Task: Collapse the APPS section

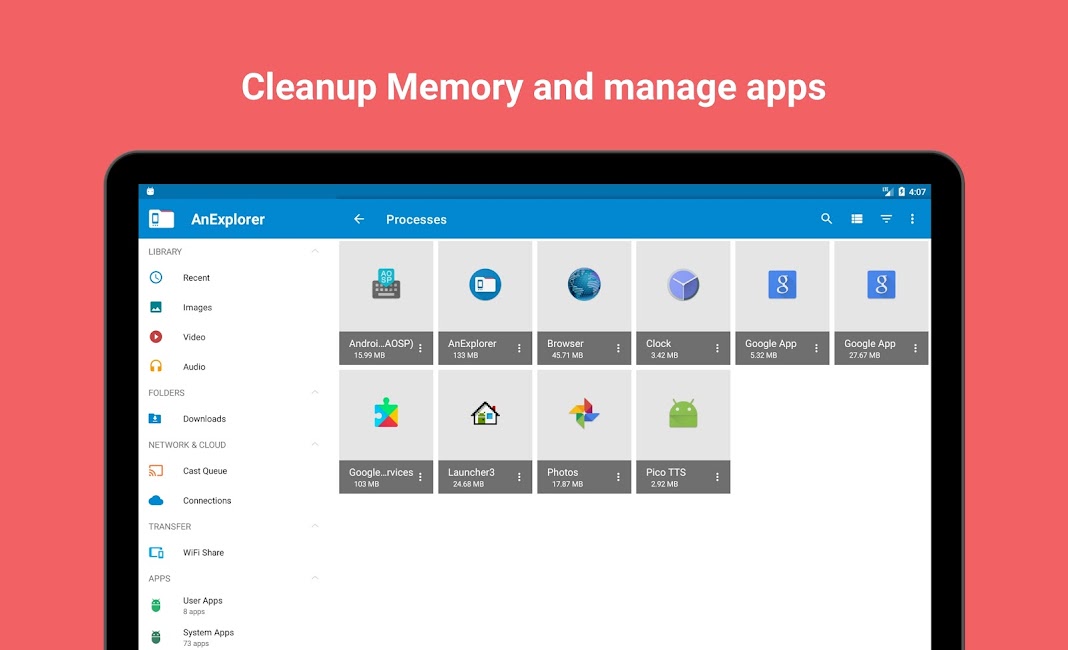Action: 315,578
